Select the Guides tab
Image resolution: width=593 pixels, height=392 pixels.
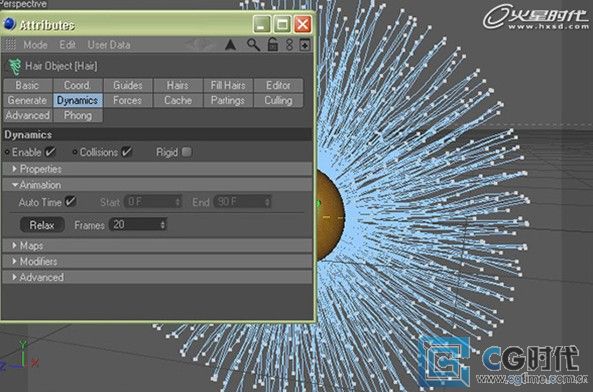pos(127,85)
